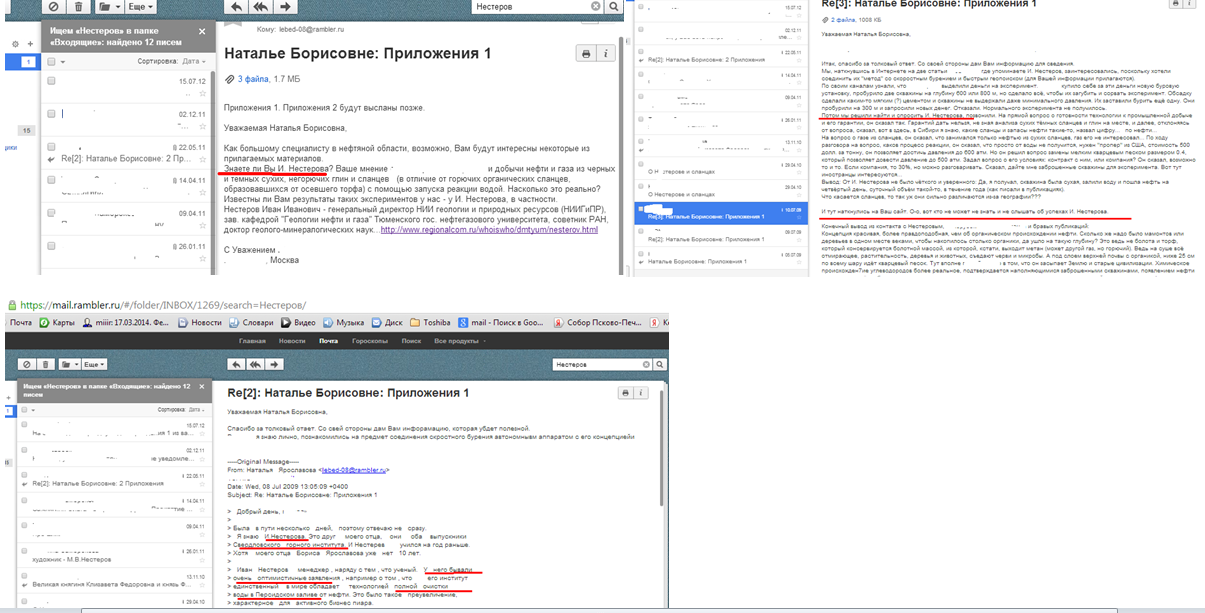Reply to the 'Наталье Борисовне: Приложения 1' email
Screen dimensions: 1205x613
[237, 6]
